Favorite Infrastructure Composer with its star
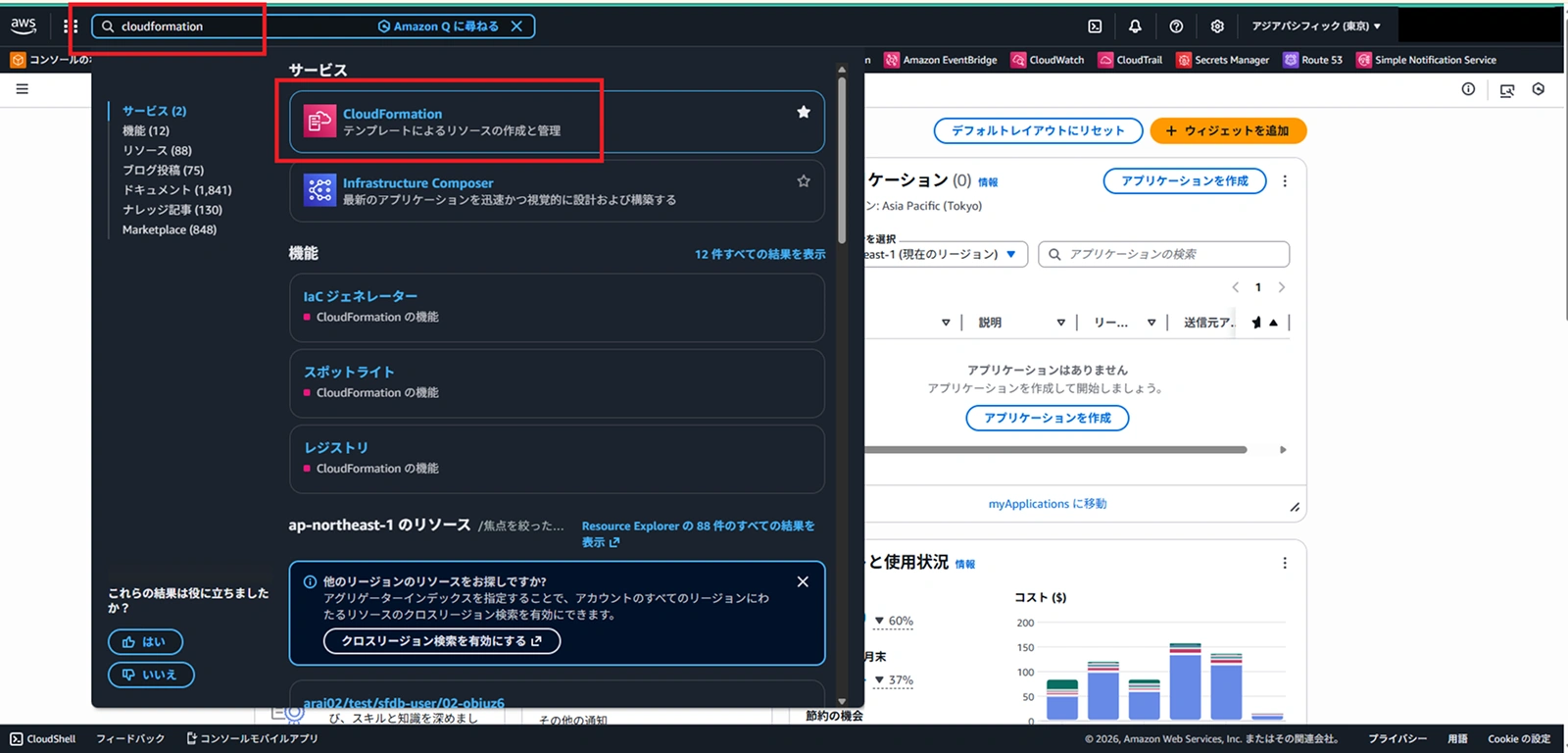The height and width of the screenshot is (753, 1568). click(804, 181)
